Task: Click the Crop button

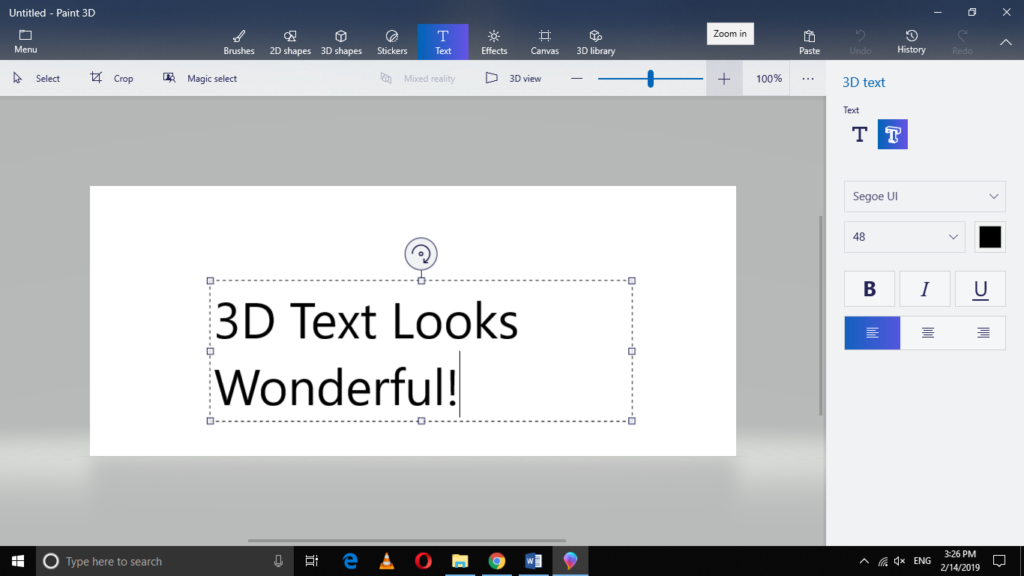Action: click(112, 78)
